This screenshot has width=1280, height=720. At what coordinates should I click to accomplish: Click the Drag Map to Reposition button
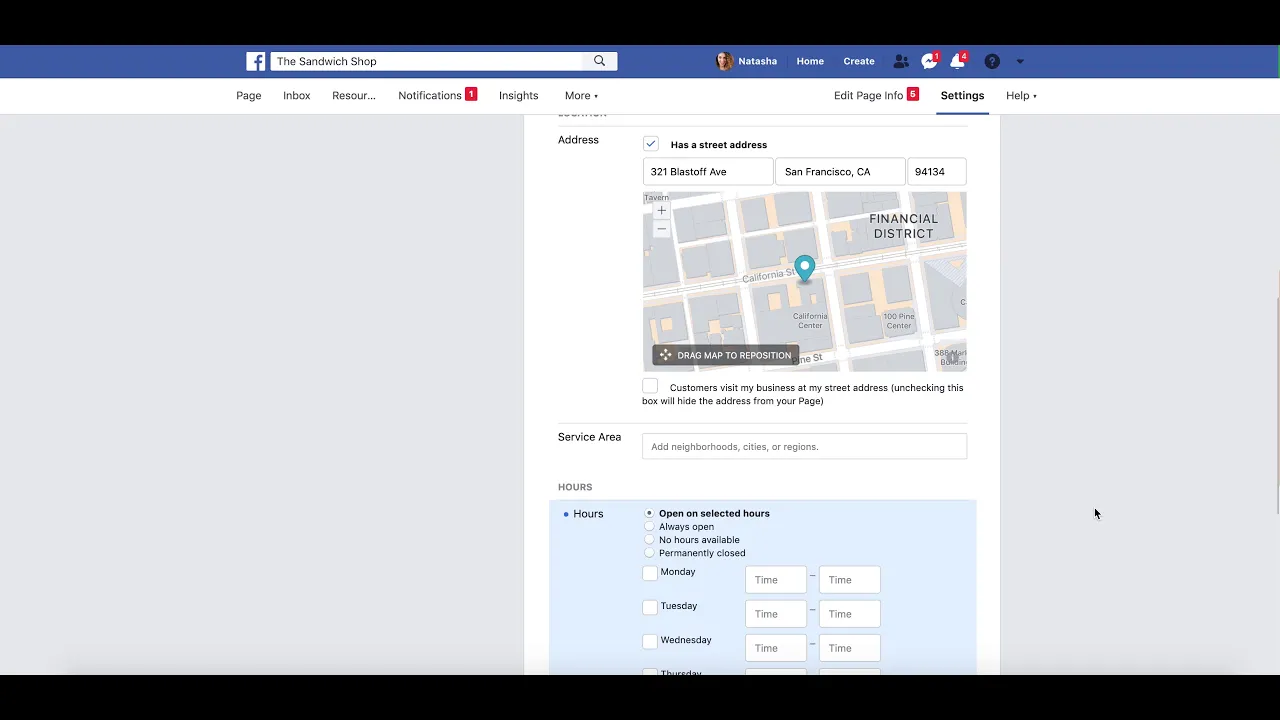pyautogui.click(x=726, y=355)
